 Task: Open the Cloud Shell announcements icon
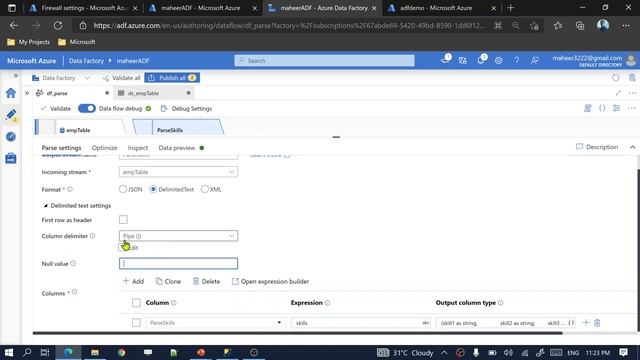(445, 60)
